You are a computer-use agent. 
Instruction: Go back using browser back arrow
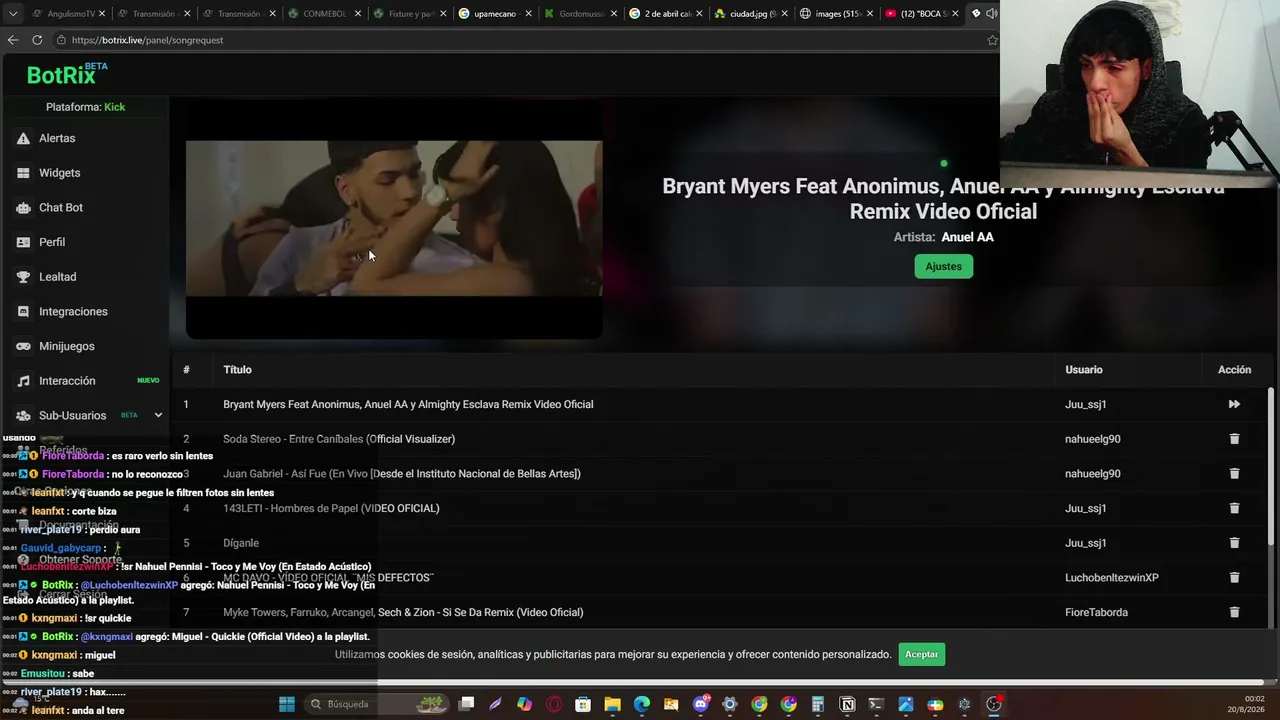tap(13, 40)
